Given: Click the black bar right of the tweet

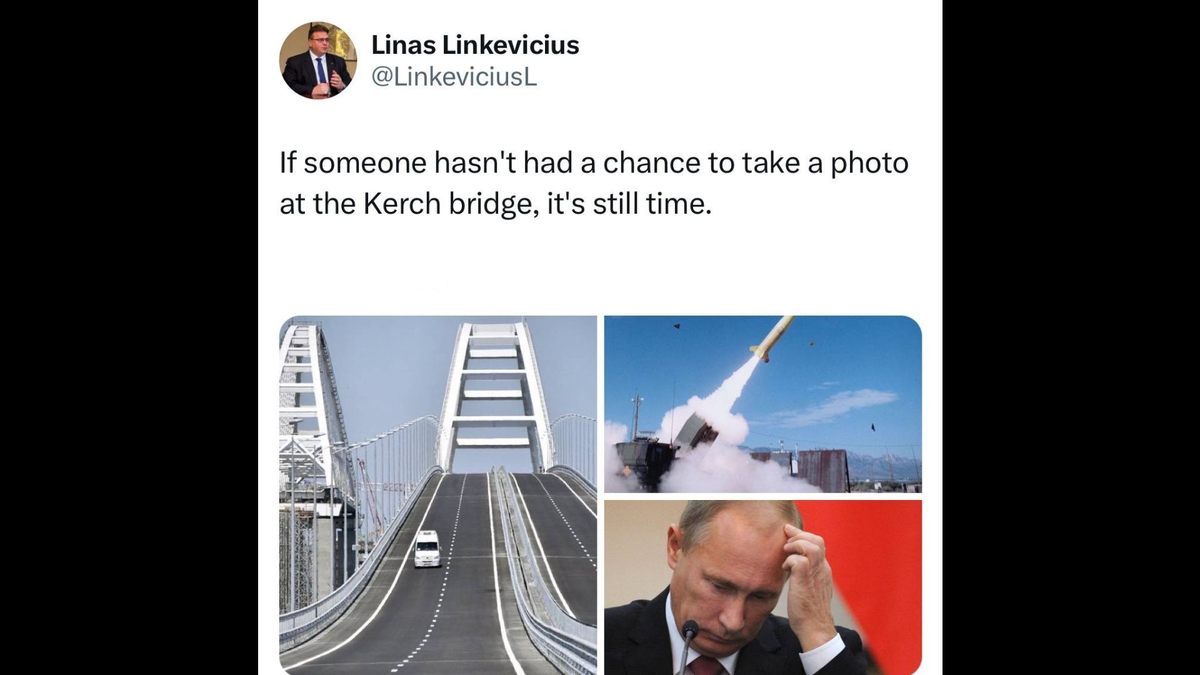Looking at the screenshot, I should click(x=1071, y=337).
